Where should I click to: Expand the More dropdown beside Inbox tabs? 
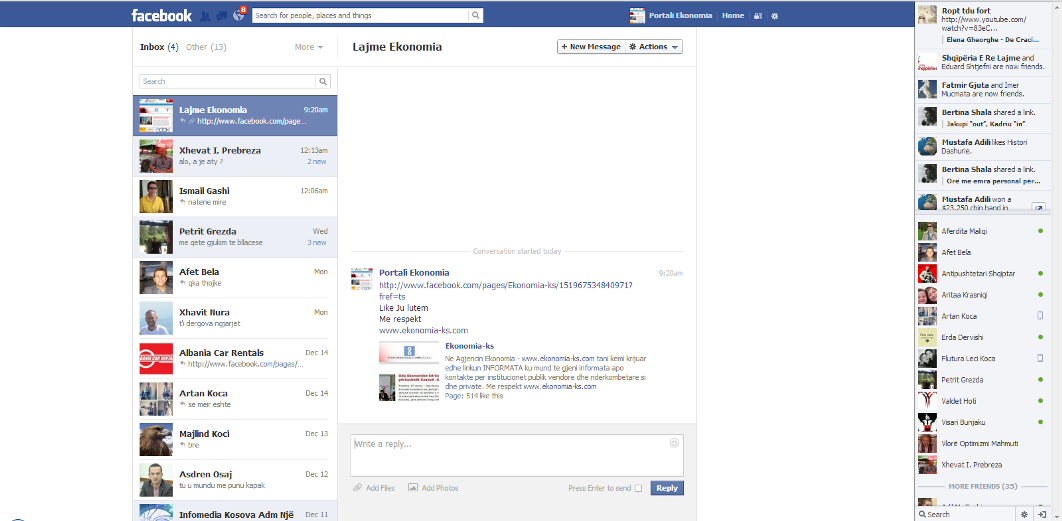[309, 47]
